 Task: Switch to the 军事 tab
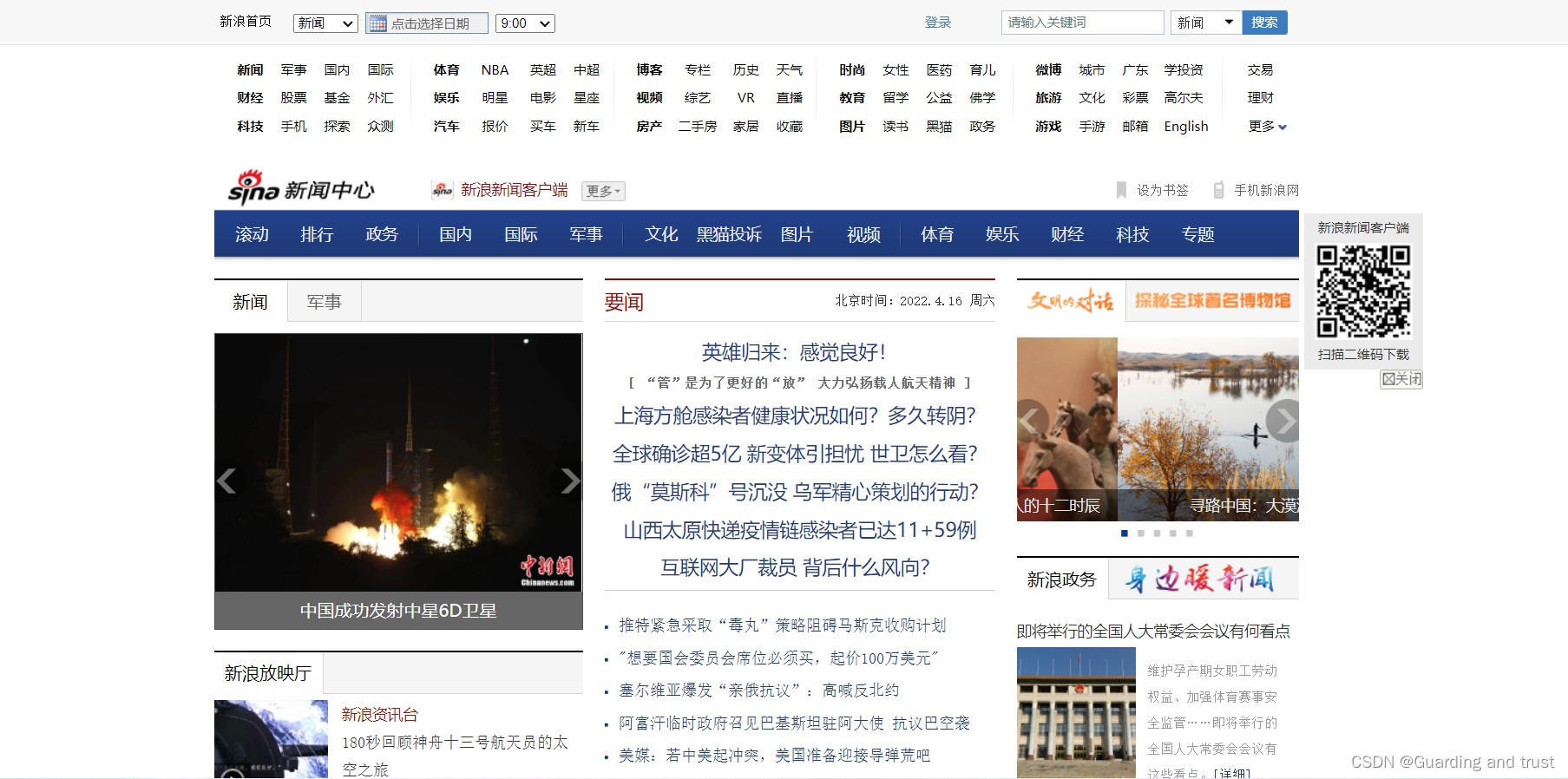tap(325, 302)
